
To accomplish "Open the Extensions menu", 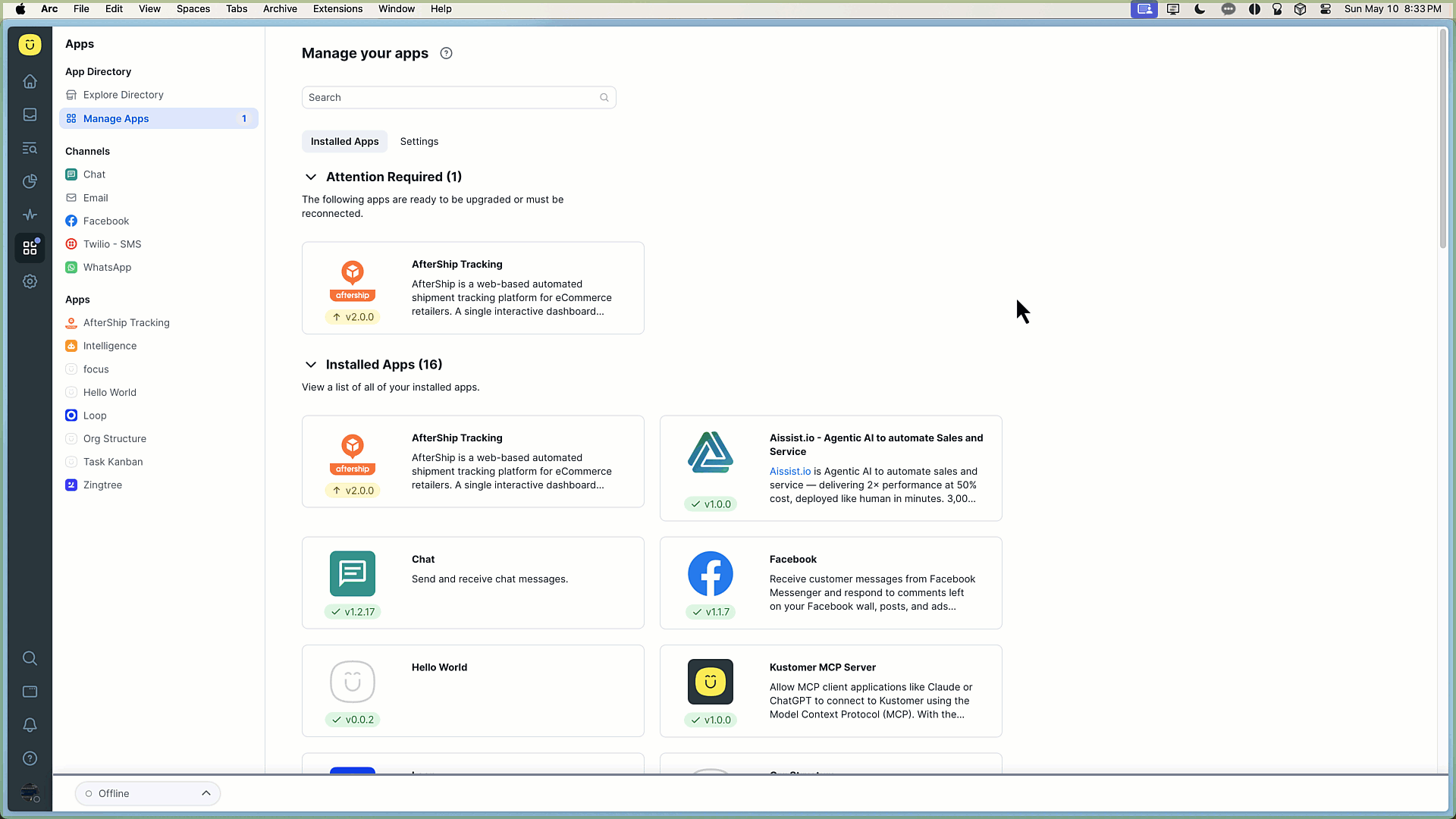I will (x=338, y=9).
